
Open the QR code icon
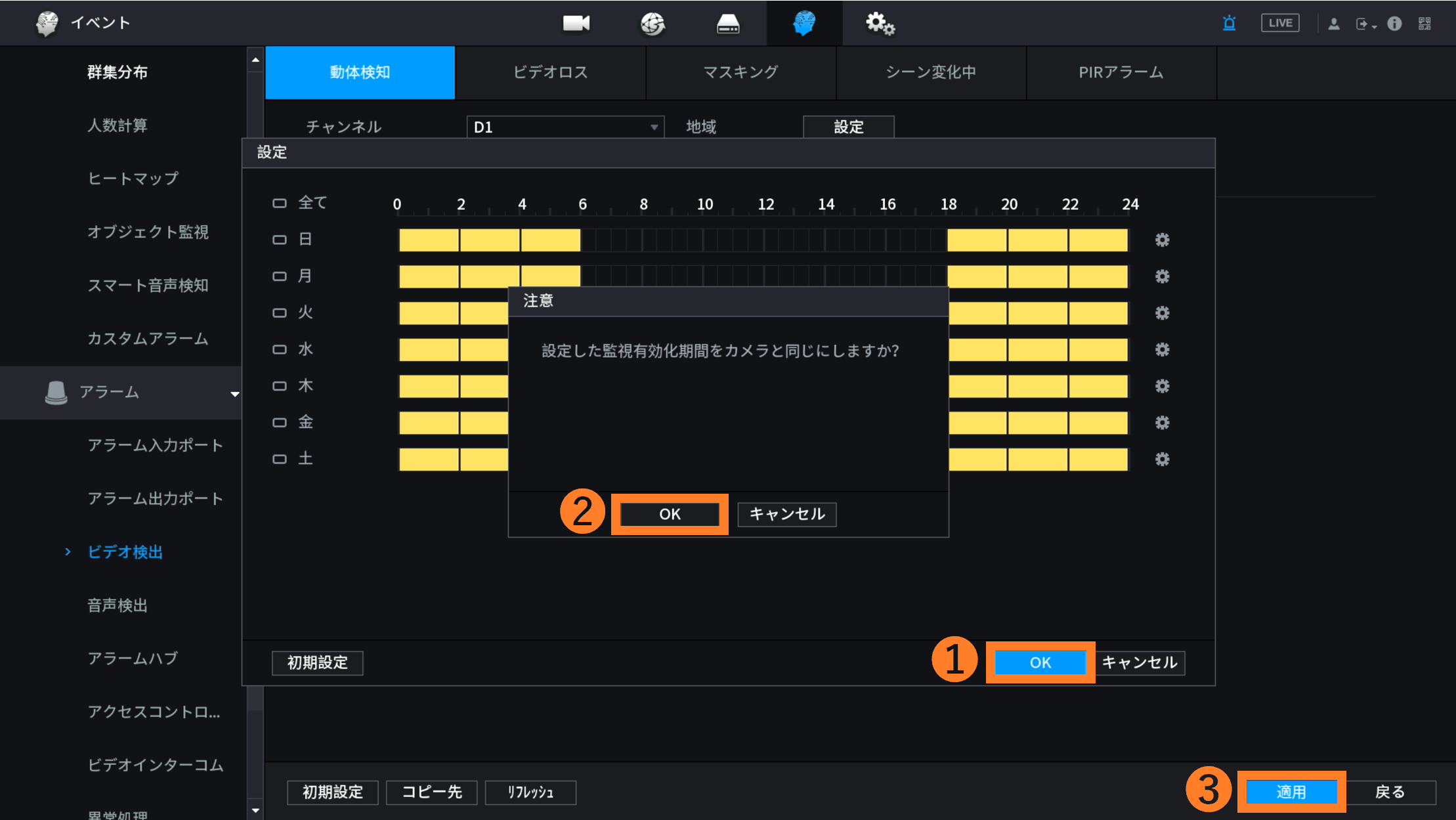click(x=1424, y=24)
